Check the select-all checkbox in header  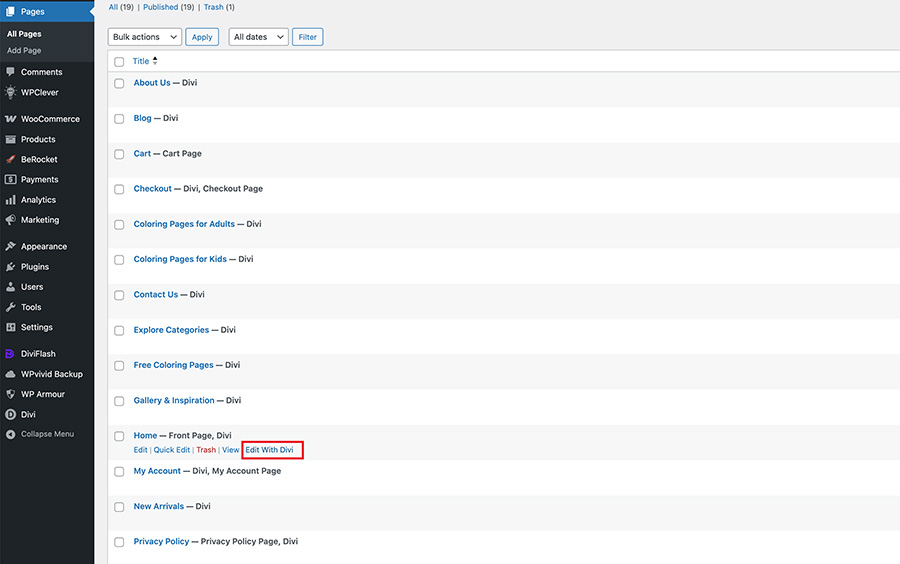pos(119,62)
